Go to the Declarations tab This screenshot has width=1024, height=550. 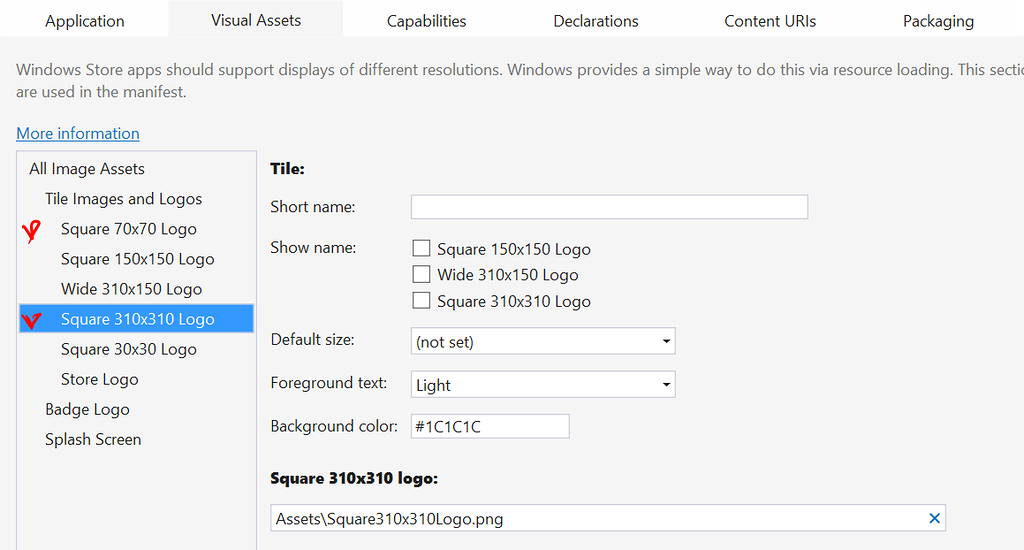(596, 20)
